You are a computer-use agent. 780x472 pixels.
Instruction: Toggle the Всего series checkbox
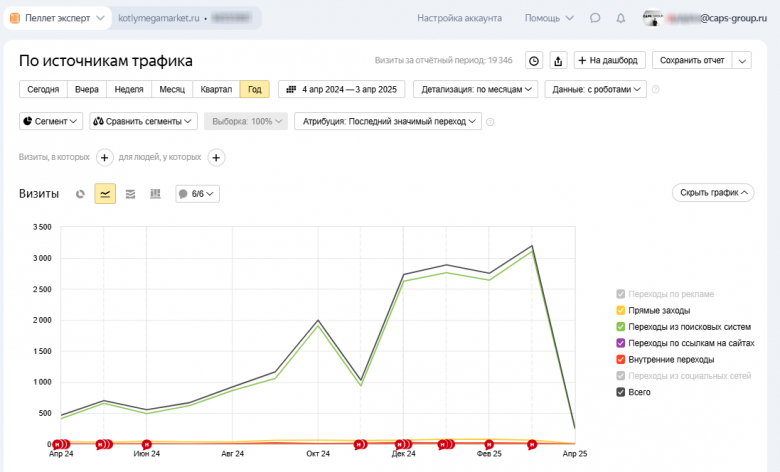point(621,392)
